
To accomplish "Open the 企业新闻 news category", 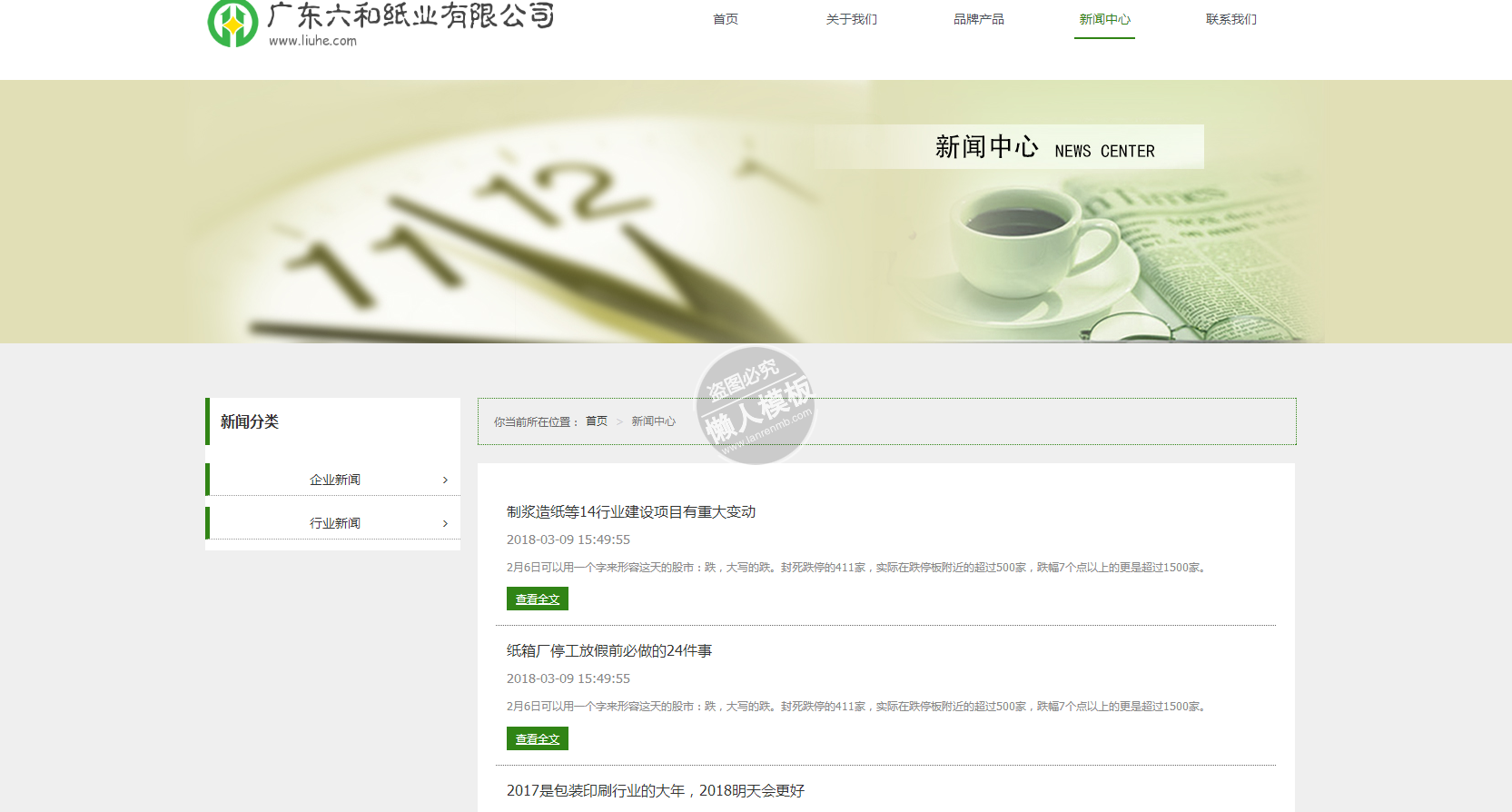I will point(335,480).
